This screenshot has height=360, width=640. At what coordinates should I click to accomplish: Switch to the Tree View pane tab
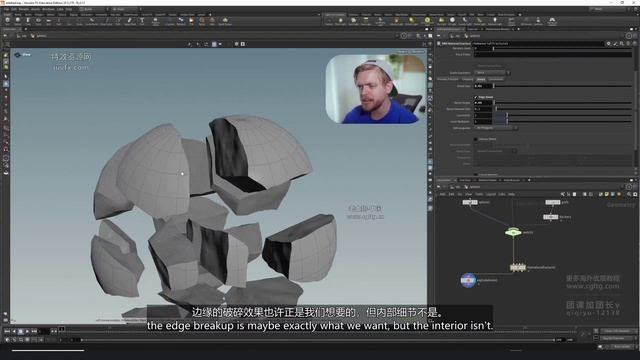click(465, 180)
